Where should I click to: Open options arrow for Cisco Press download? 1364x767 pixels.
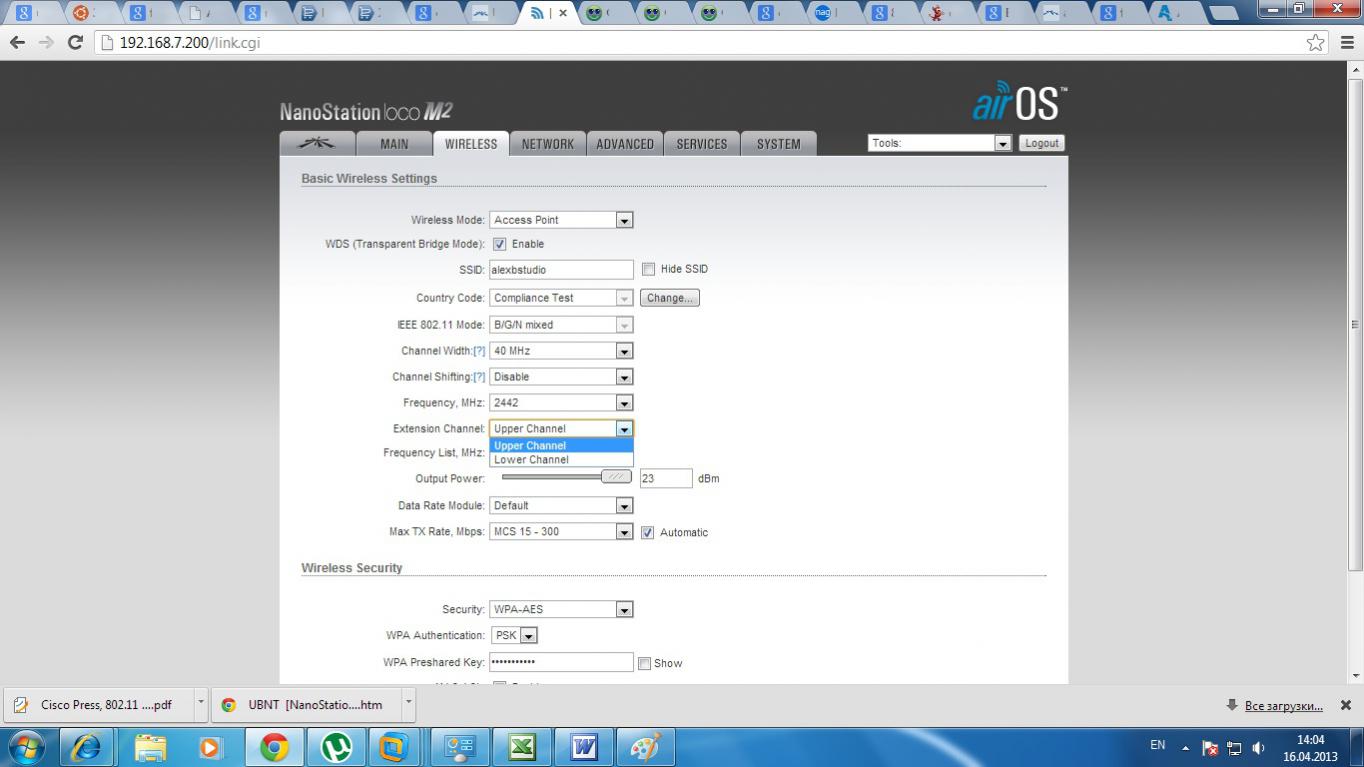coord(200,703)
